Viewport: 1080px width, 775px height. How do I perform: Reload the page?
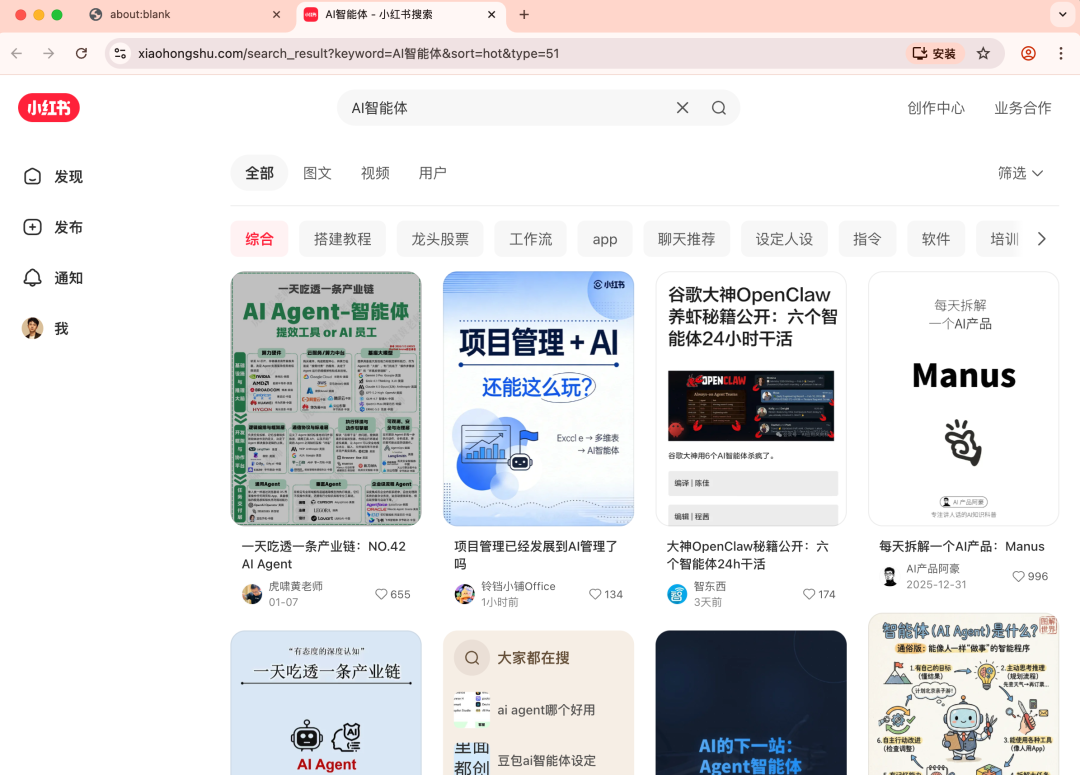click(x=82, y=53)
